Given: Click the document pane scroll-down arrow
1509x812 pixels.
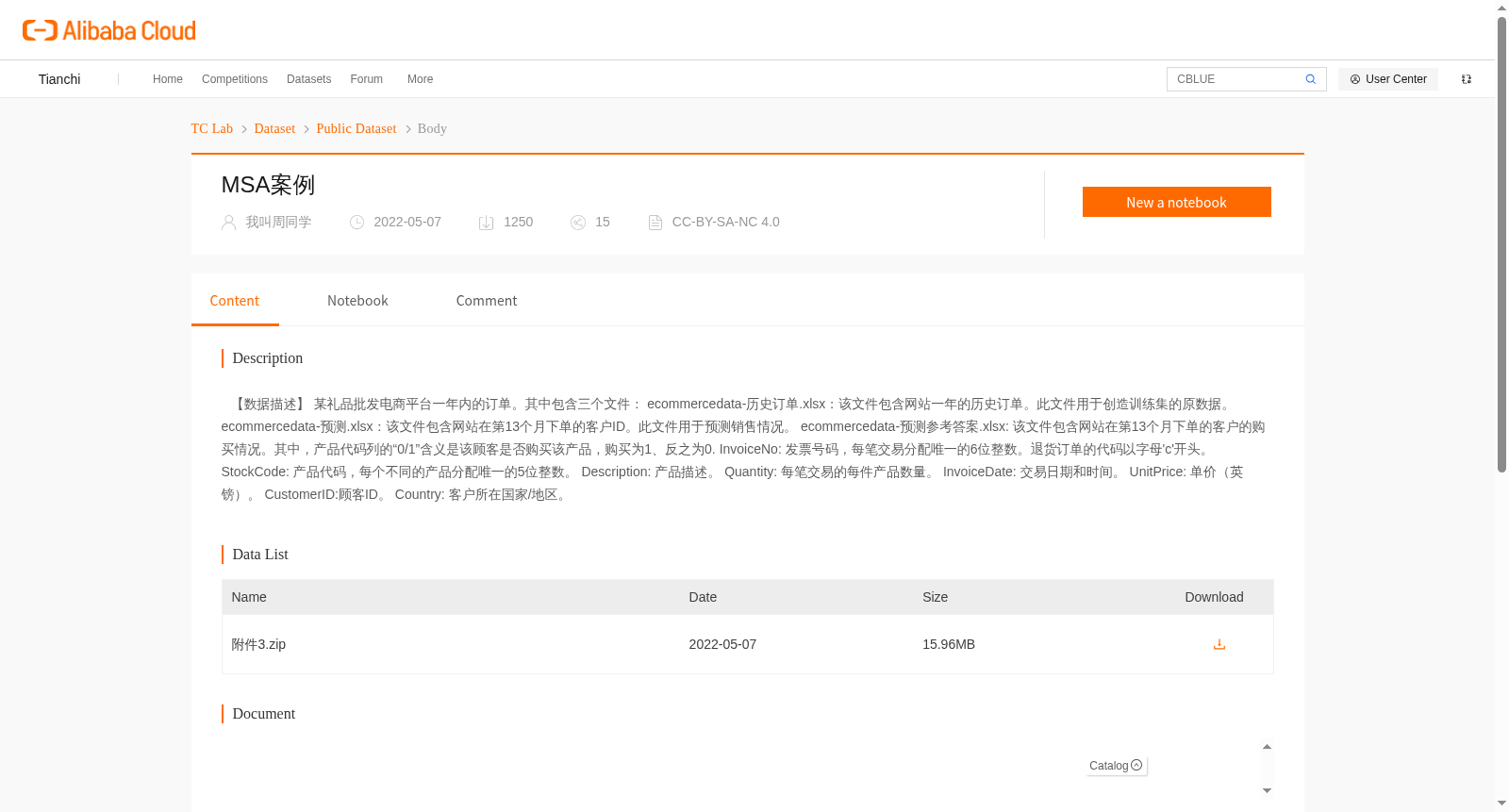Looking at the screenshot, I should (x=1267, y=790).
